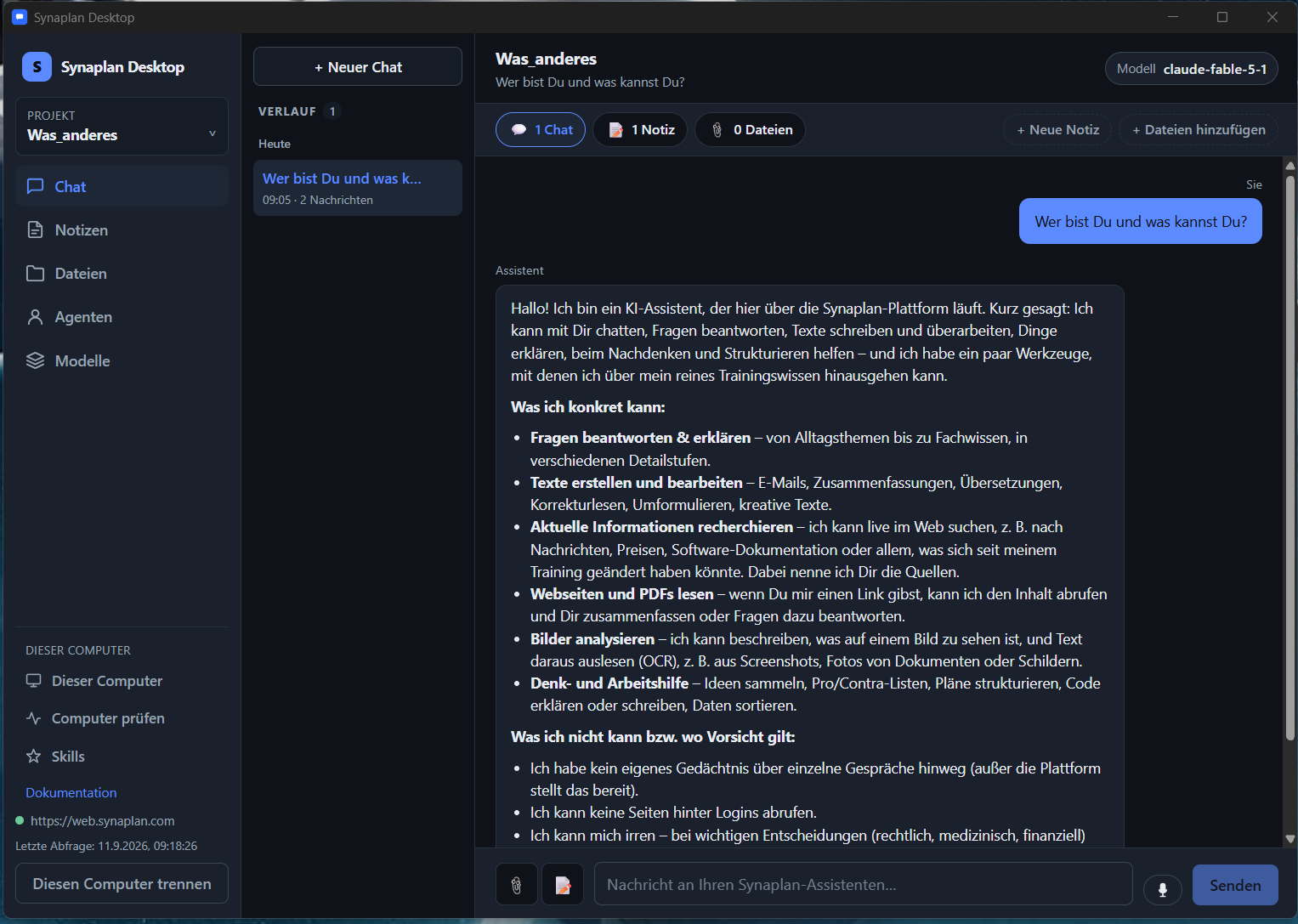Close the Synaplan Desktop window

tap(1272, 17)
